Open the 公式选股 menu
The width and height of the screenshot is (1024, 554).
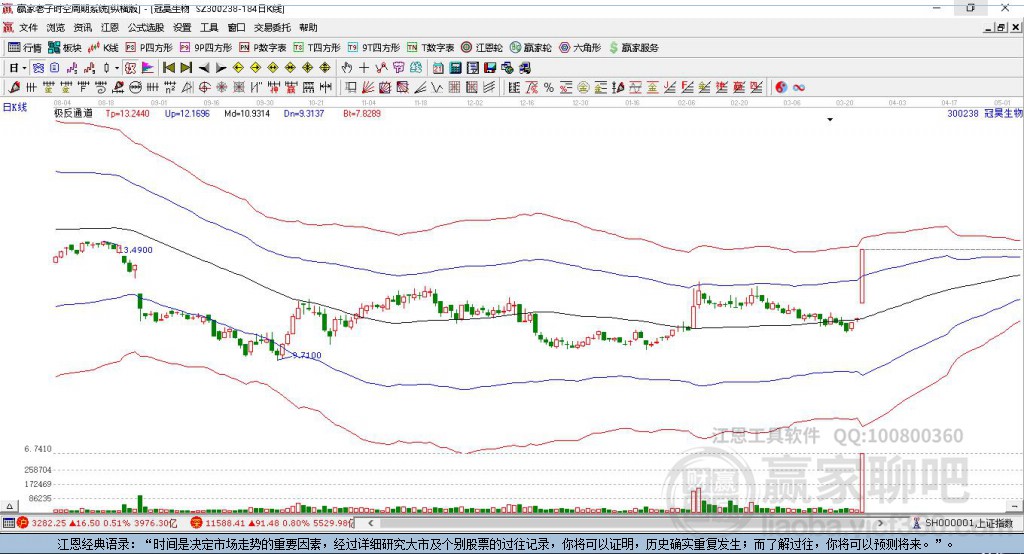click(x=146, y=27)
